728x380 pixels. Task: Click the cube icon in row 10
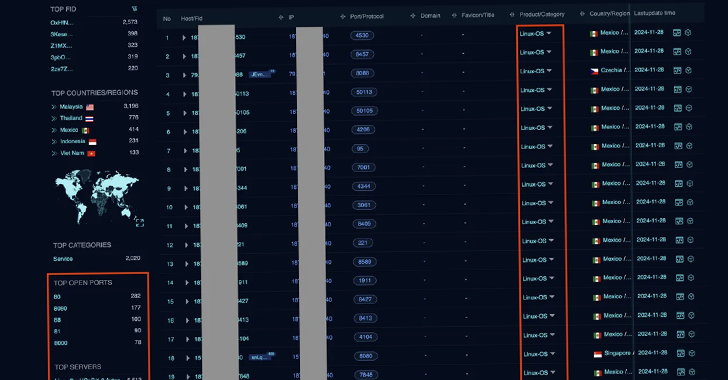click(x=690, y=202)
